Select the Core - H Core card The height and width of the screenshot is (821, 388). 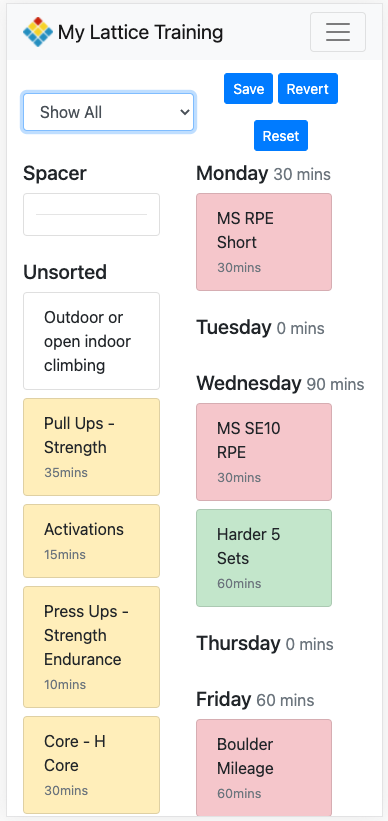coord(91,765)
